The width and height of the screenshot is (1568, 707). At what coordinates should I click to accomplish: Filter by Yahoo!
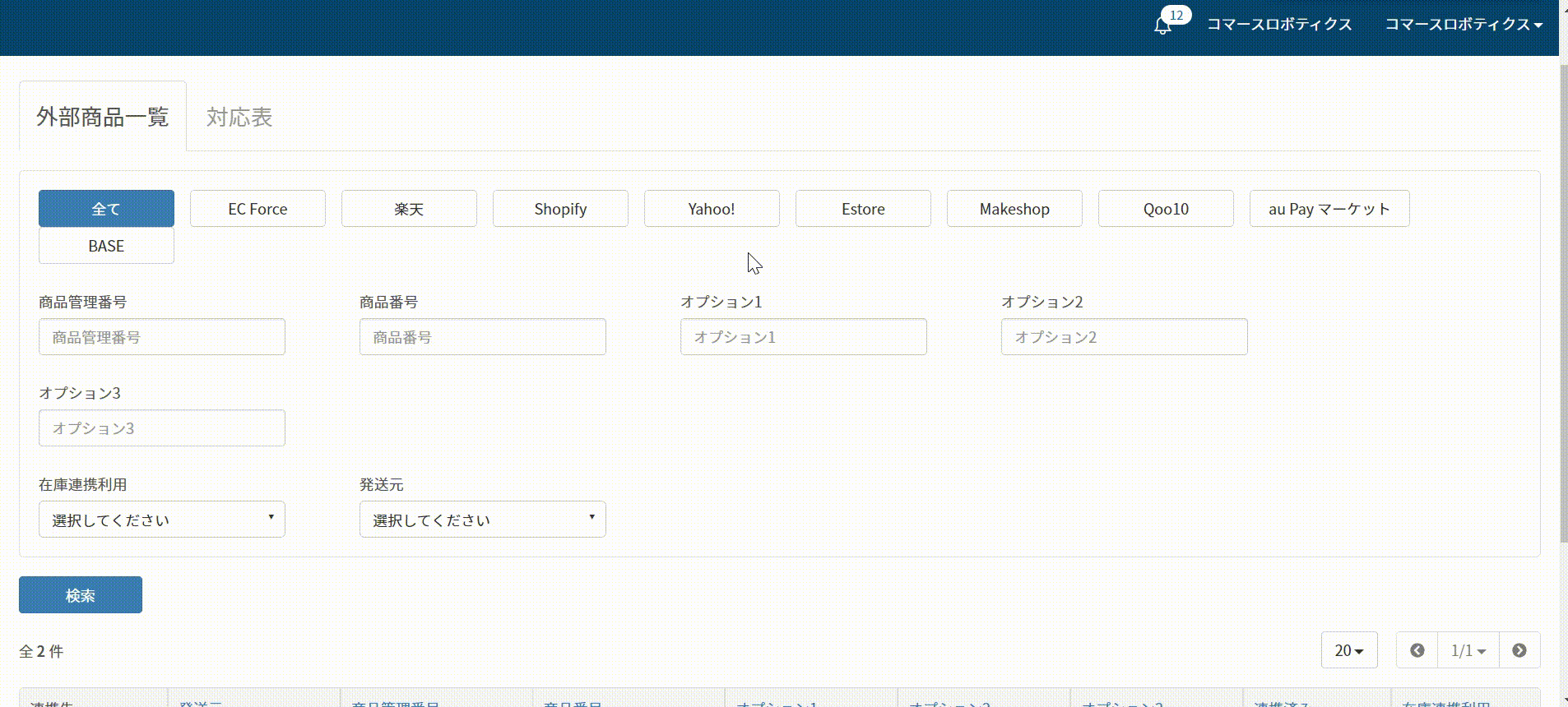click(712, 209)
